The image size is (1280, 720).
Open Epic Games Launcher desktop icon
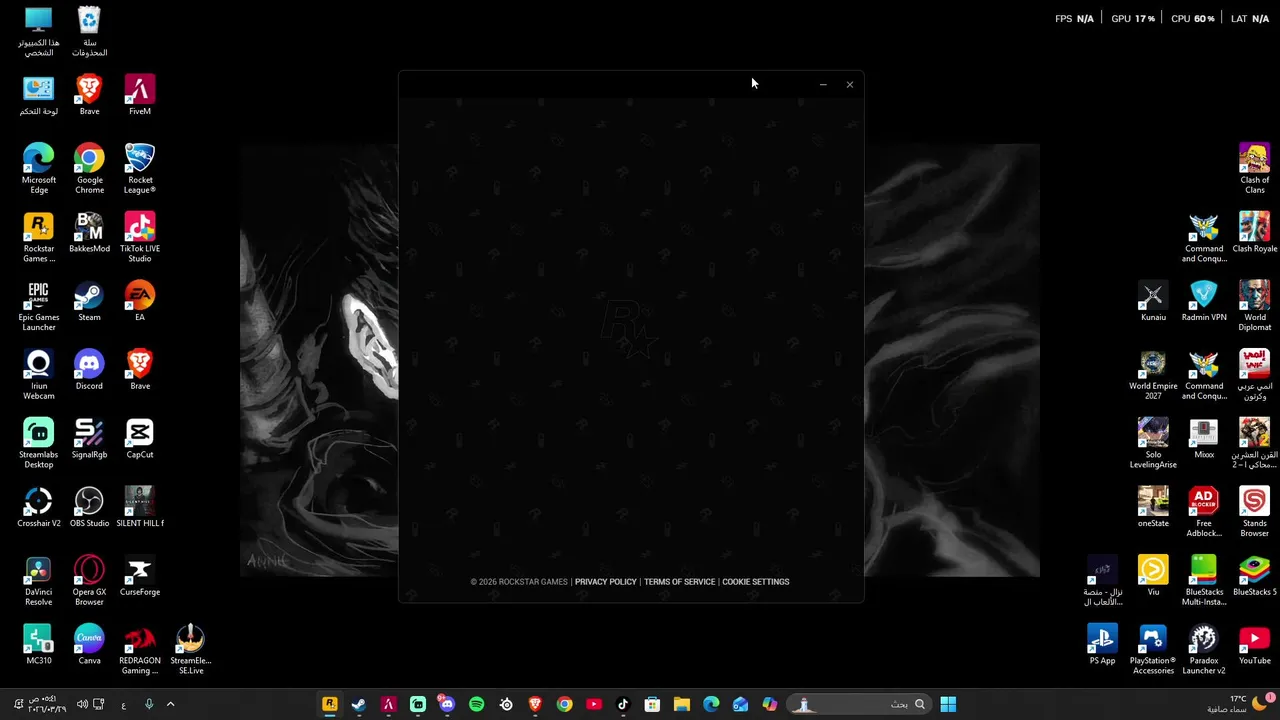39,306
